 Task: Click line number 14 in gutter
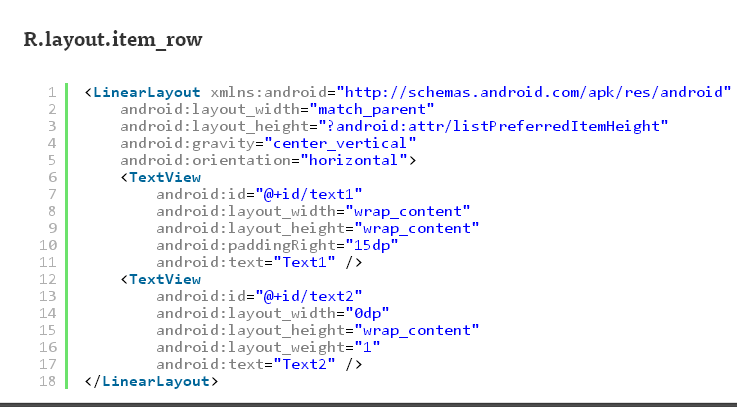pos(47,313)
